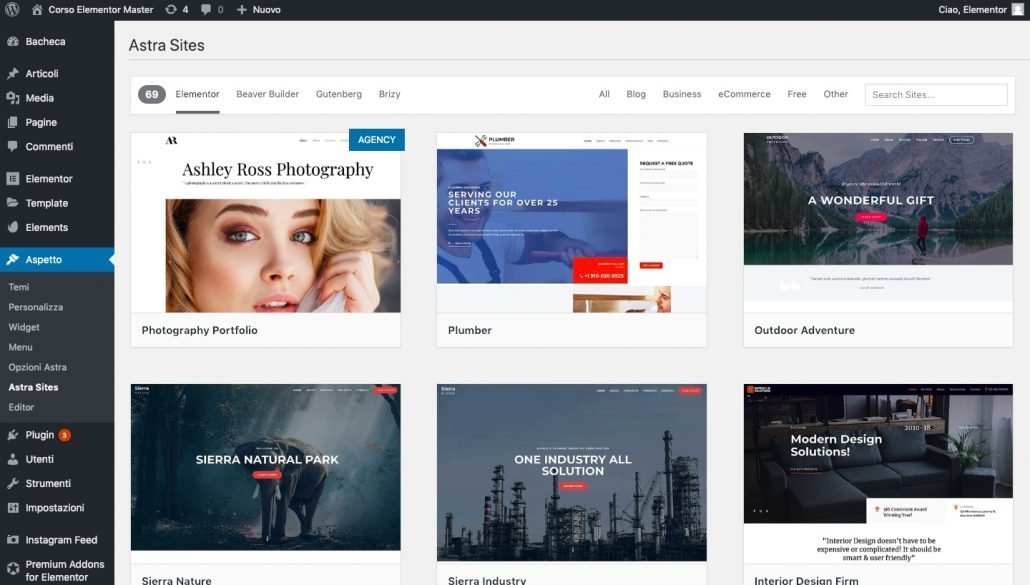The height and width of the screenshot is (585, 1030).
Task: Open the comments bubble icon in admin bar
Action: click(x=206, y=10)
